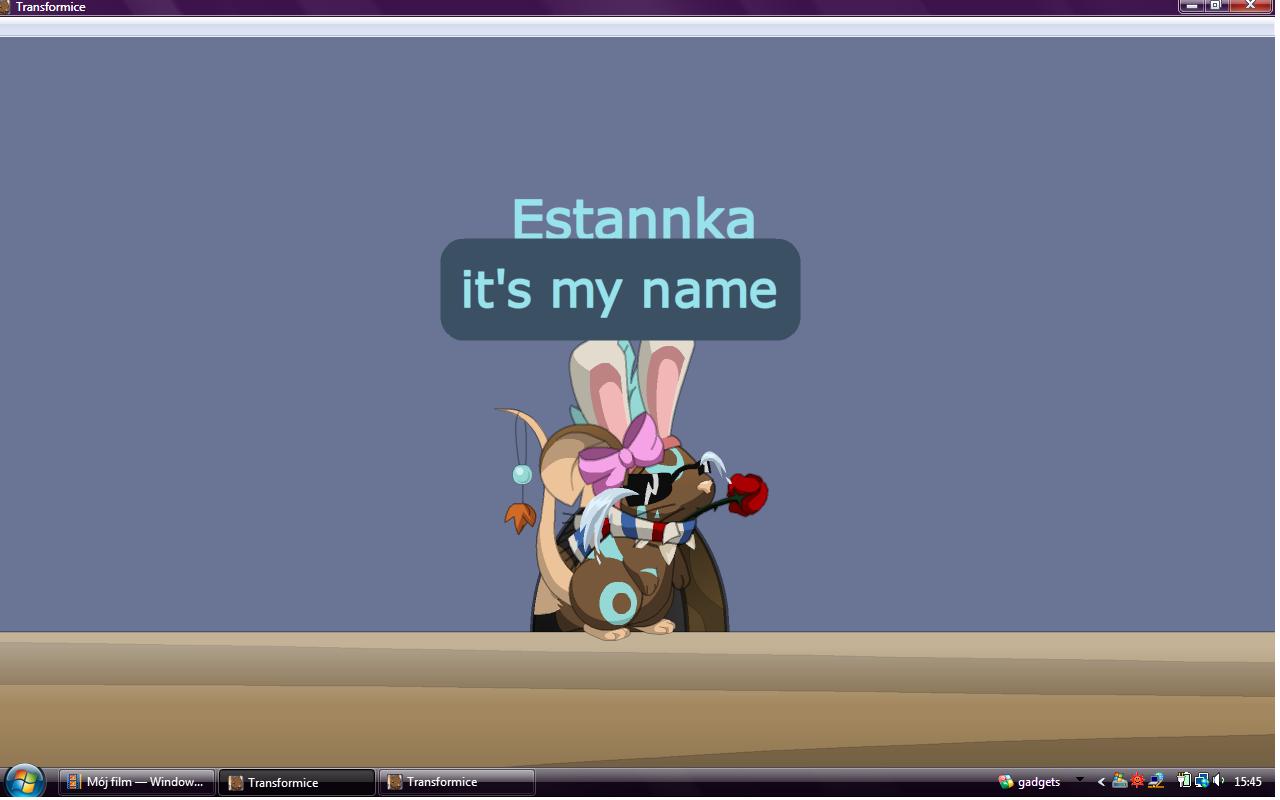The width and height of the screenshot is (1280, 800).
Task: Open the gadgets dropdown arrow
Action: point(1078,781)
